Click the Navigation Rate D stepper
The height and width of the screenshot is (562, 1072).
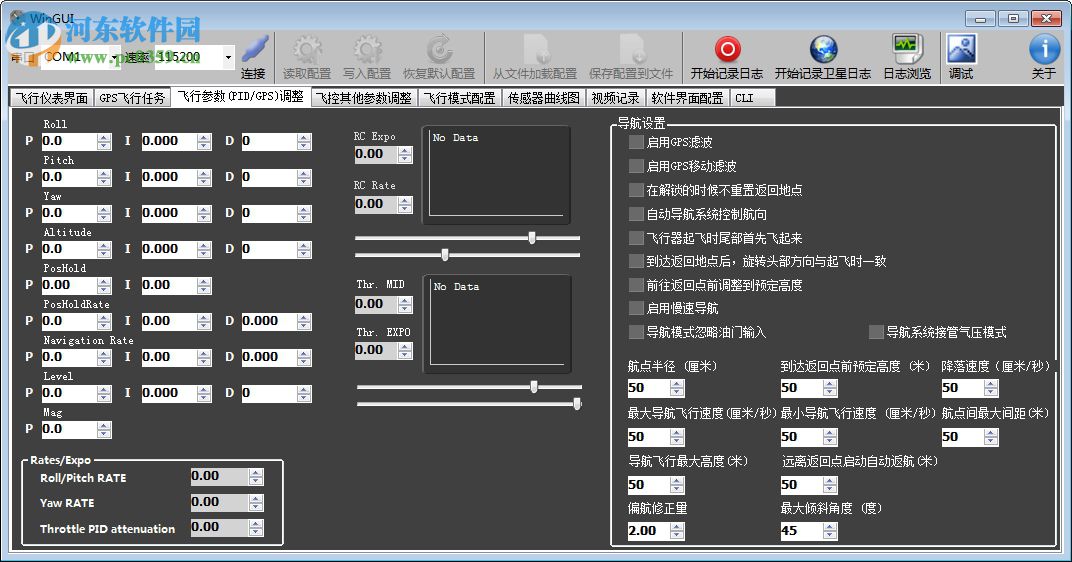[304, 358]
